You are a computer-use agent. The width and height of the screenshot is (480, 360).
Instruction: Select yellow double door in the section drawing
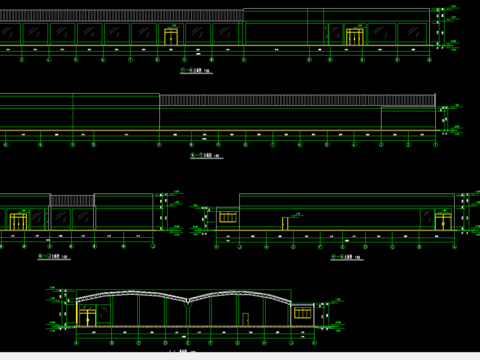(x=87, y=318)
